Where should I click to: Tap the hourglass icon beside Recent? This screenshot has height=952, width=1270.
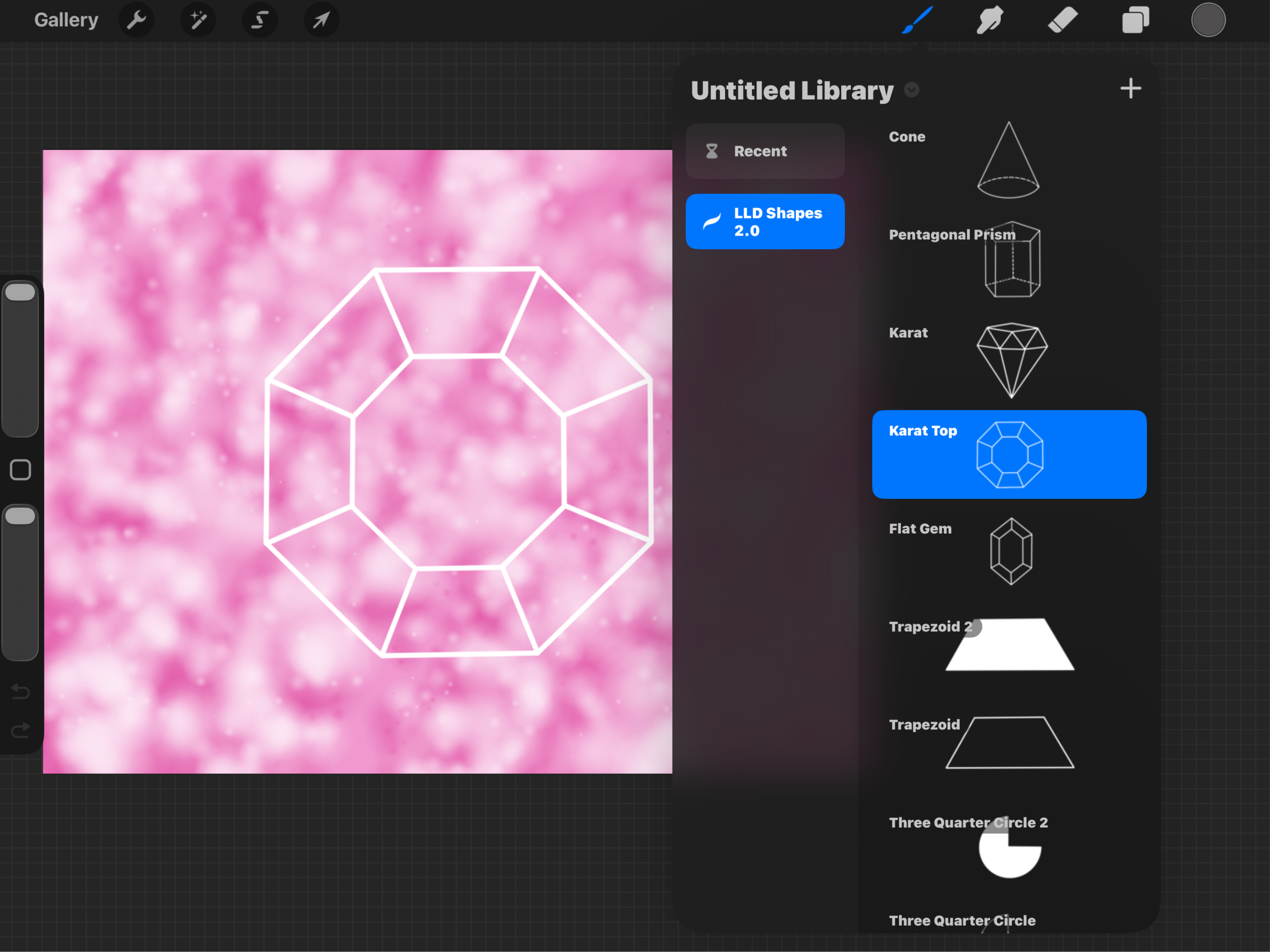point(712,151)
